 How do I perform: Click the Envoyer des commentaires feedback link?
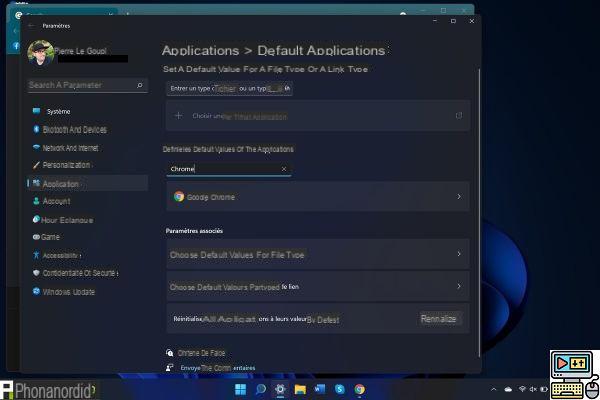(218, 368)
